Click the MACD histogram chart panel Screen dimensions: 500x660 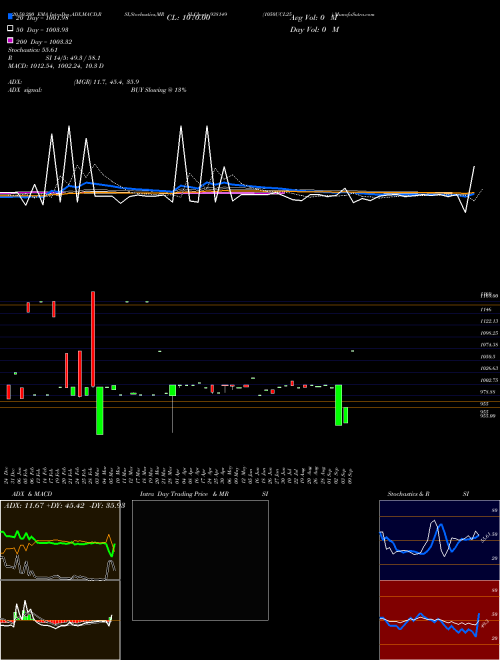pos(60,620)
